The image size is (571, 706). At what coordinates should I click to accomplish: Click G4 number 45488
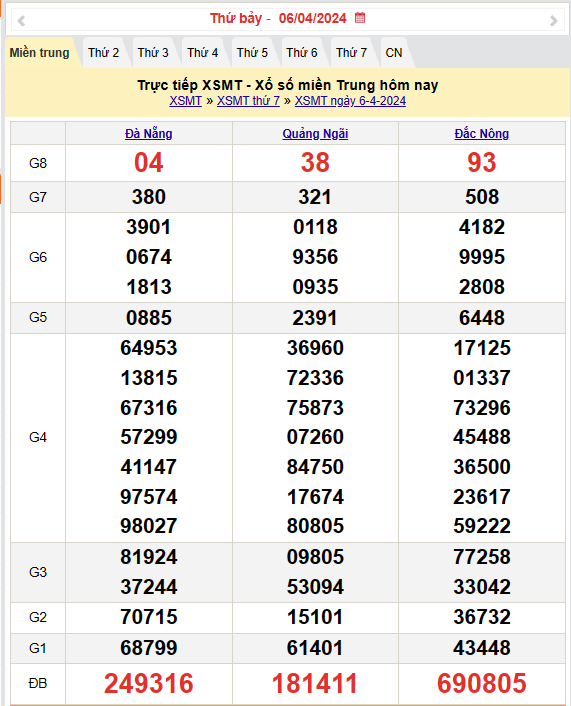point(482,437)
